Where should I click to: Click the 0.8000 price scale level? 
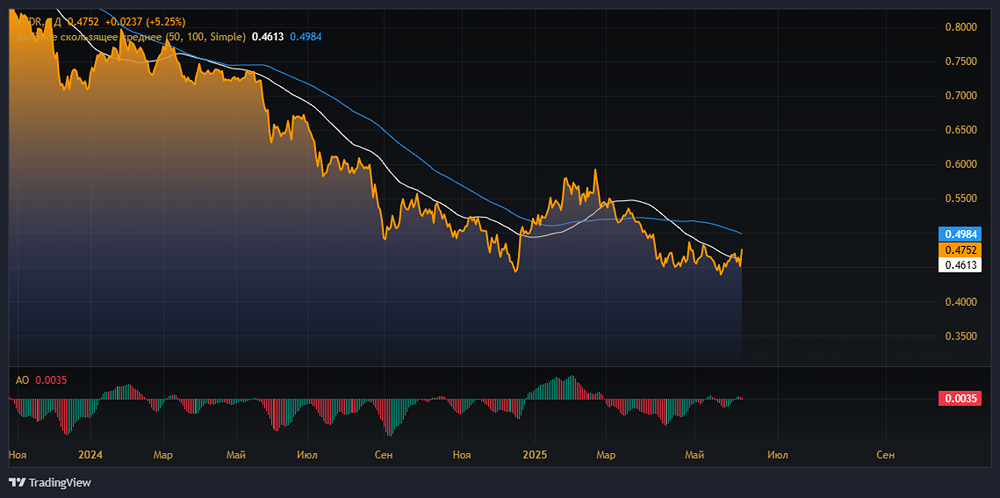[x=959, y=27]
